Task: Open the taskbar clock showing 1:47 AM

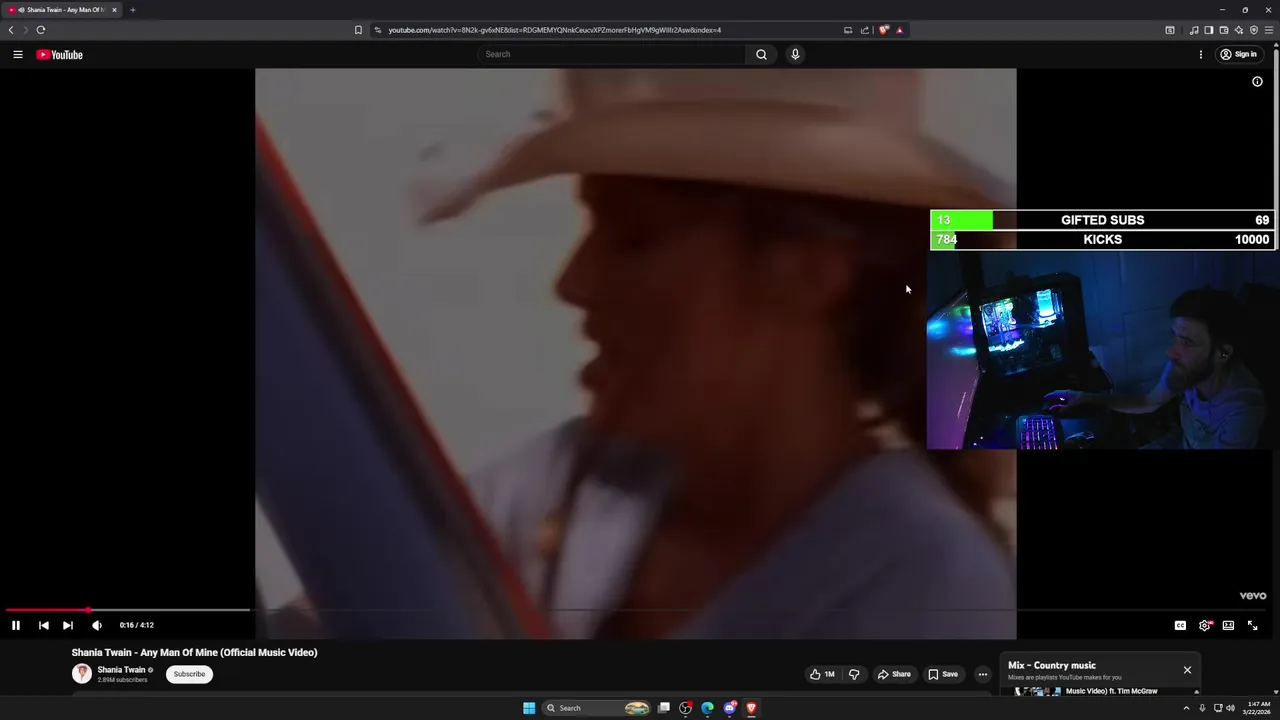Action: click(x=1258, y=708)
